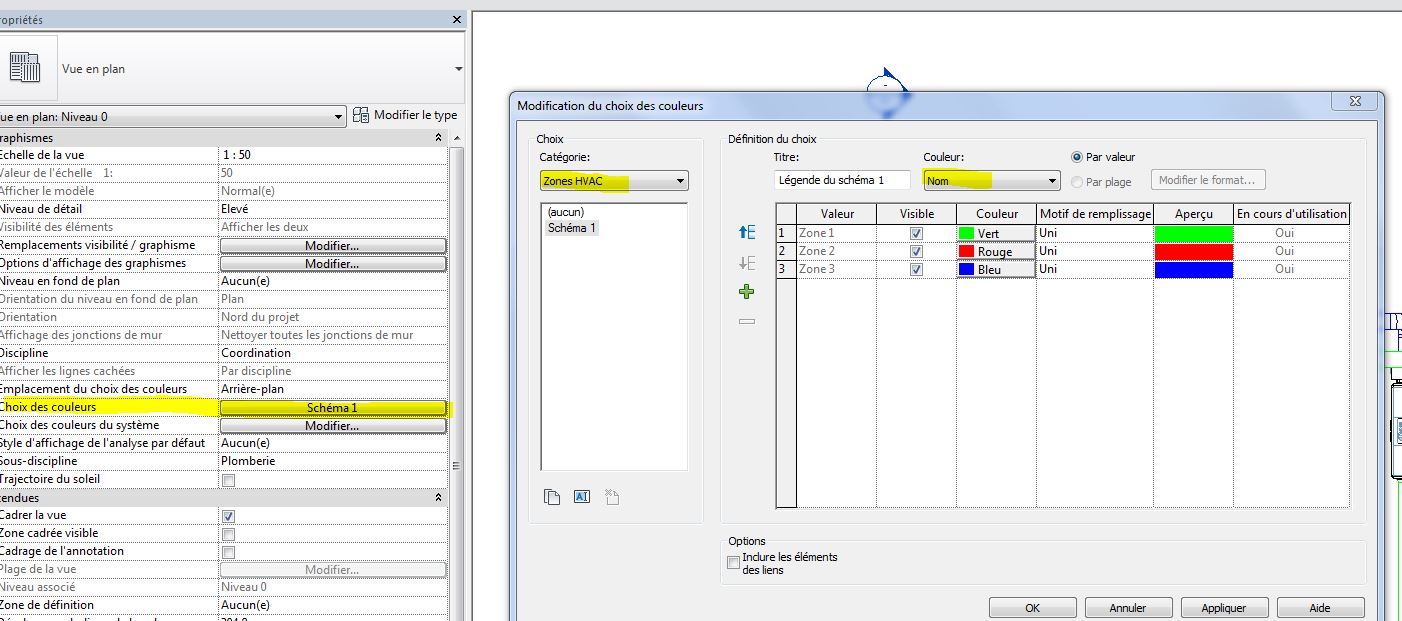Uncheck Visible checkbox for Zone 1
This screenshot has width=1402, height=621.
pyautogui.click(x=916, y=233)
